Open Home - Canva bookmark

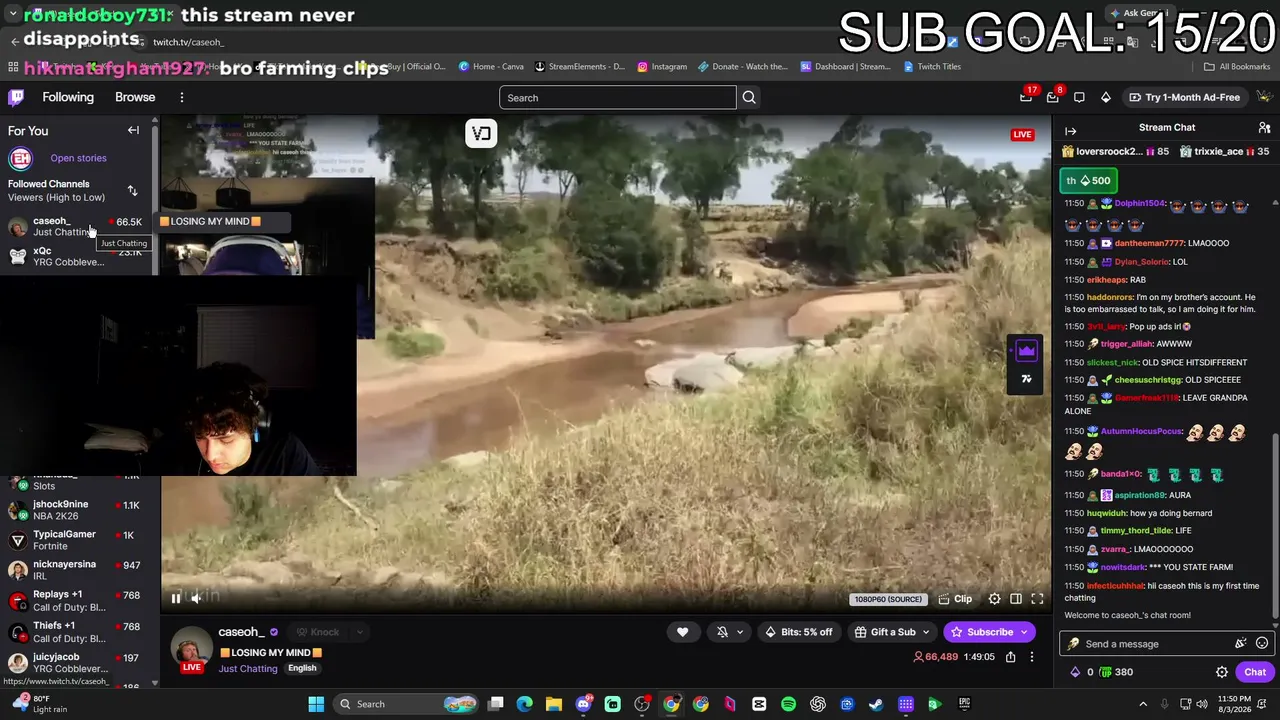point(491,66)
